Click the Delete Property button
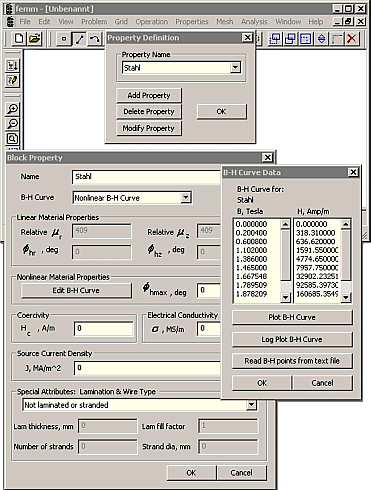 (149, 112)
